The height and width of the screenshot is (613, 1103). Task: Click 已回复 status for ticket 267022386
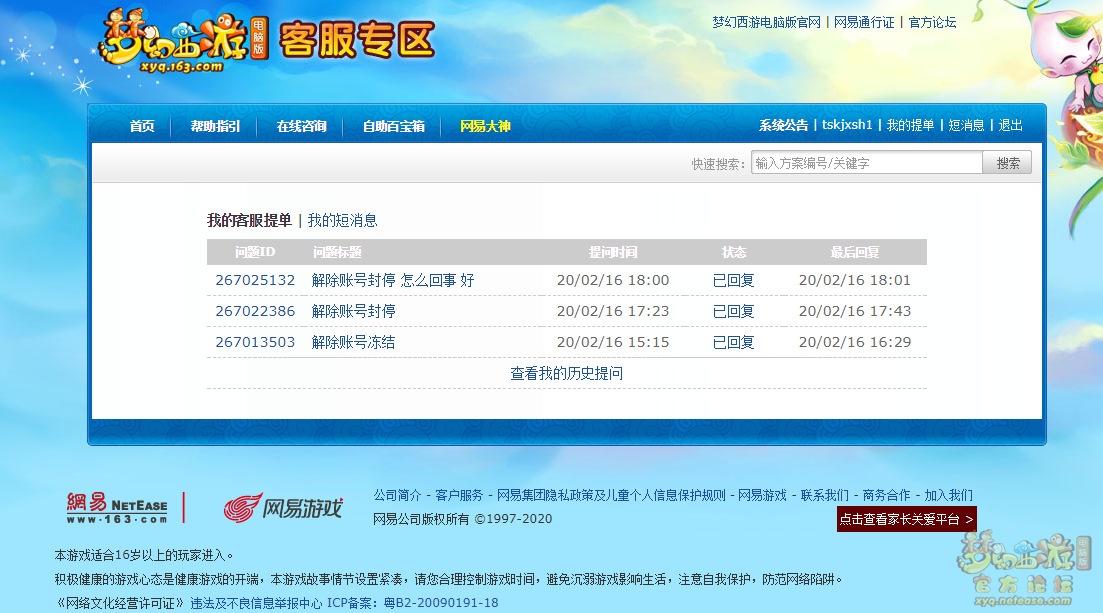tap(733, 311)
